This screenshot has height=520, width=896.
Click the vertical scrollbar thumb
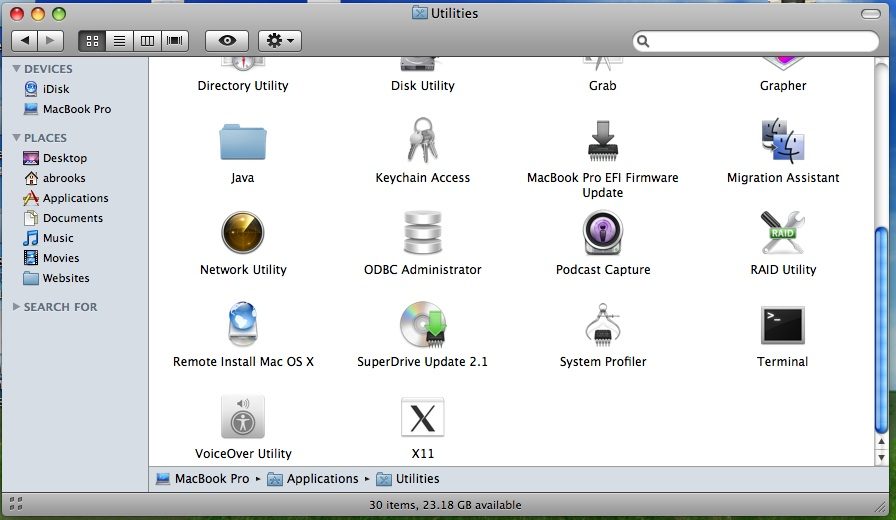(x=881, y=330)
